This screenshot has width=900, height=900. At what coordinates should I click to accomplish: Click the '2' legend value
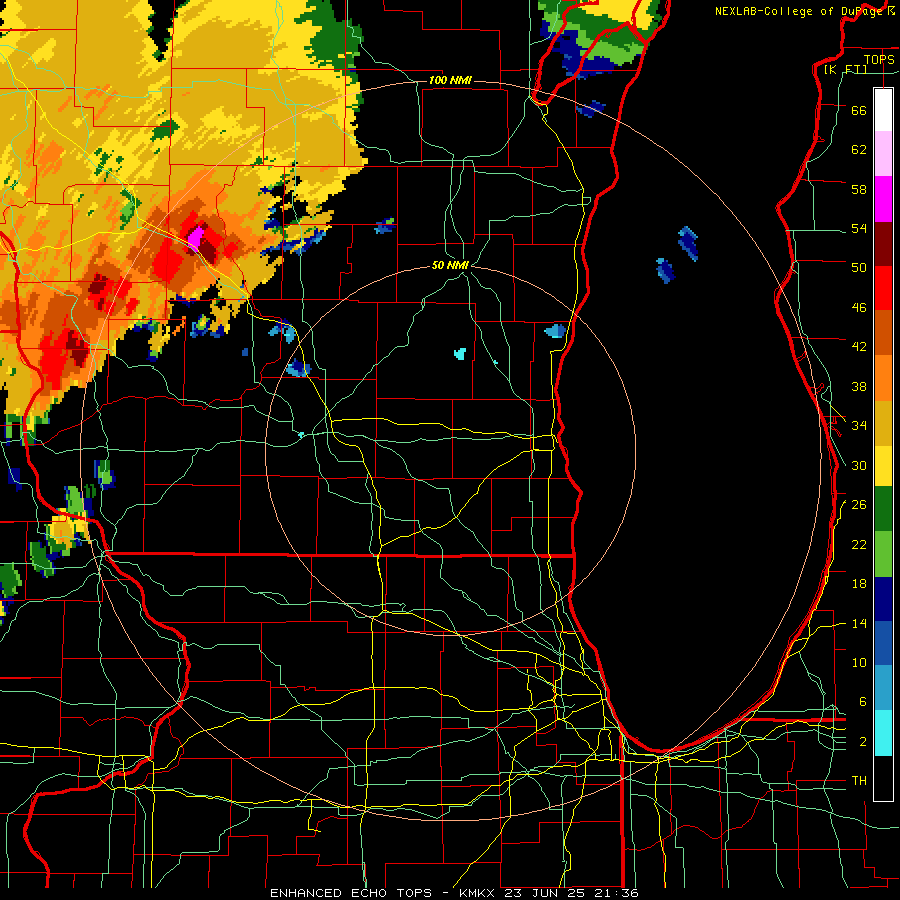coord(862,742)
